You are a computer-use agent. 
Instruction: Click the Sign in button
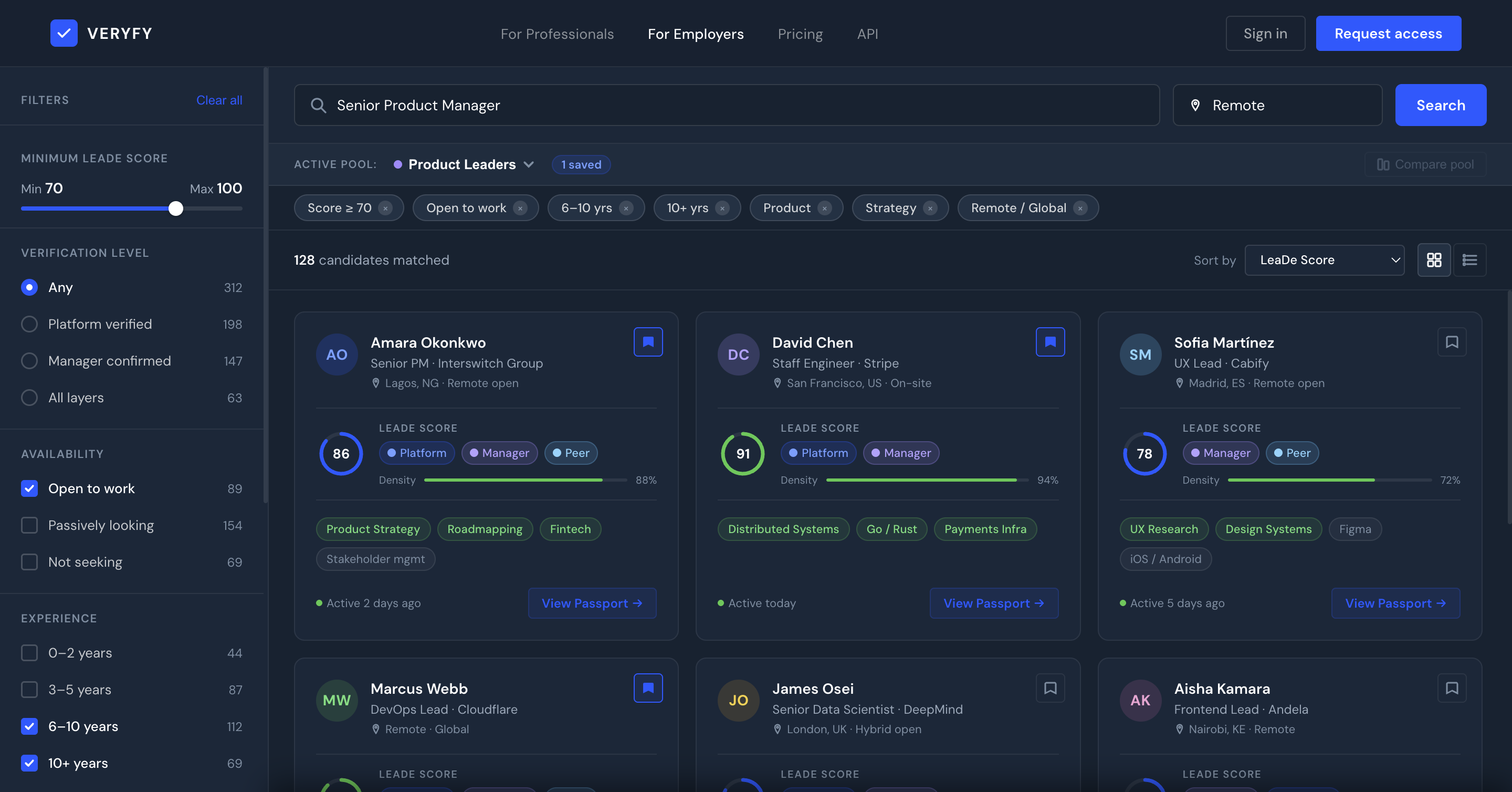point(1265,34)
